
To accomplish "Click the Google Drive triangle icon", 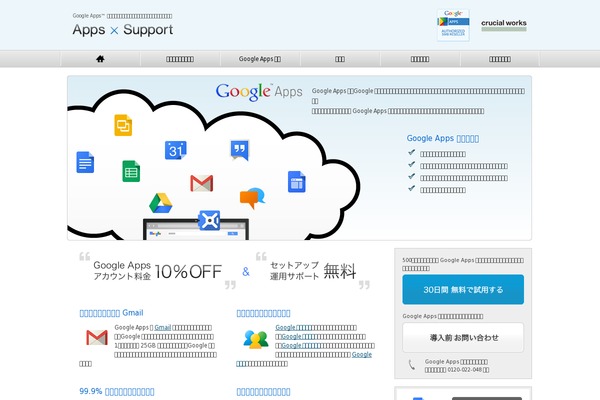I will 161,203.
